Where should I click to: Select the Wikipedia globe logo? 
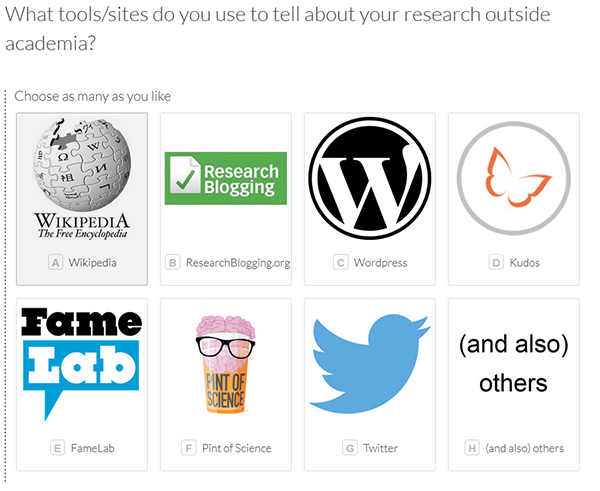pyautogui.click(x=82, y=178)
